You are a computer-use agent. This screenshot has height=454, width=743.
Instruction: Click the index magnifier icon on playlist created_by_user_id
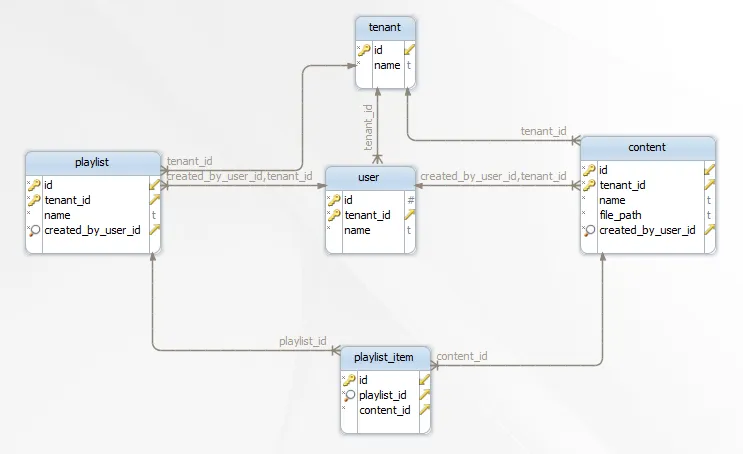click(34, 230)
